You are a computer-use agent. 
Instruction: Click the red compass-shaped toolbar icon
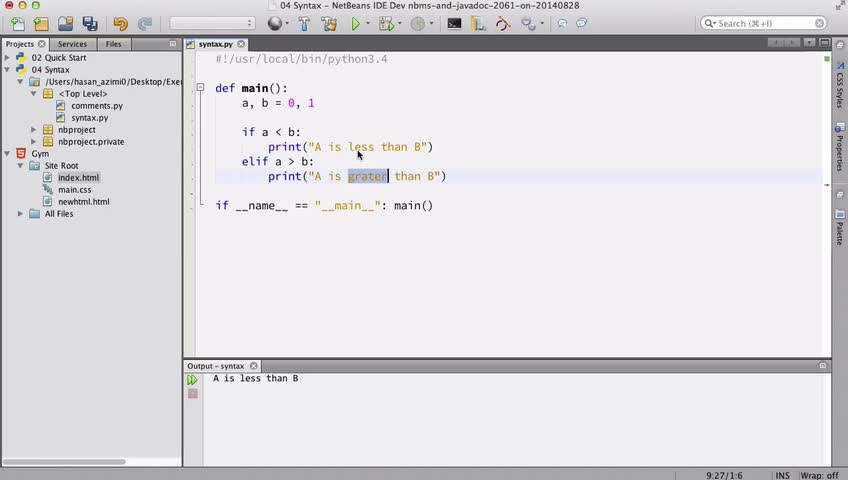coord(502,24)
